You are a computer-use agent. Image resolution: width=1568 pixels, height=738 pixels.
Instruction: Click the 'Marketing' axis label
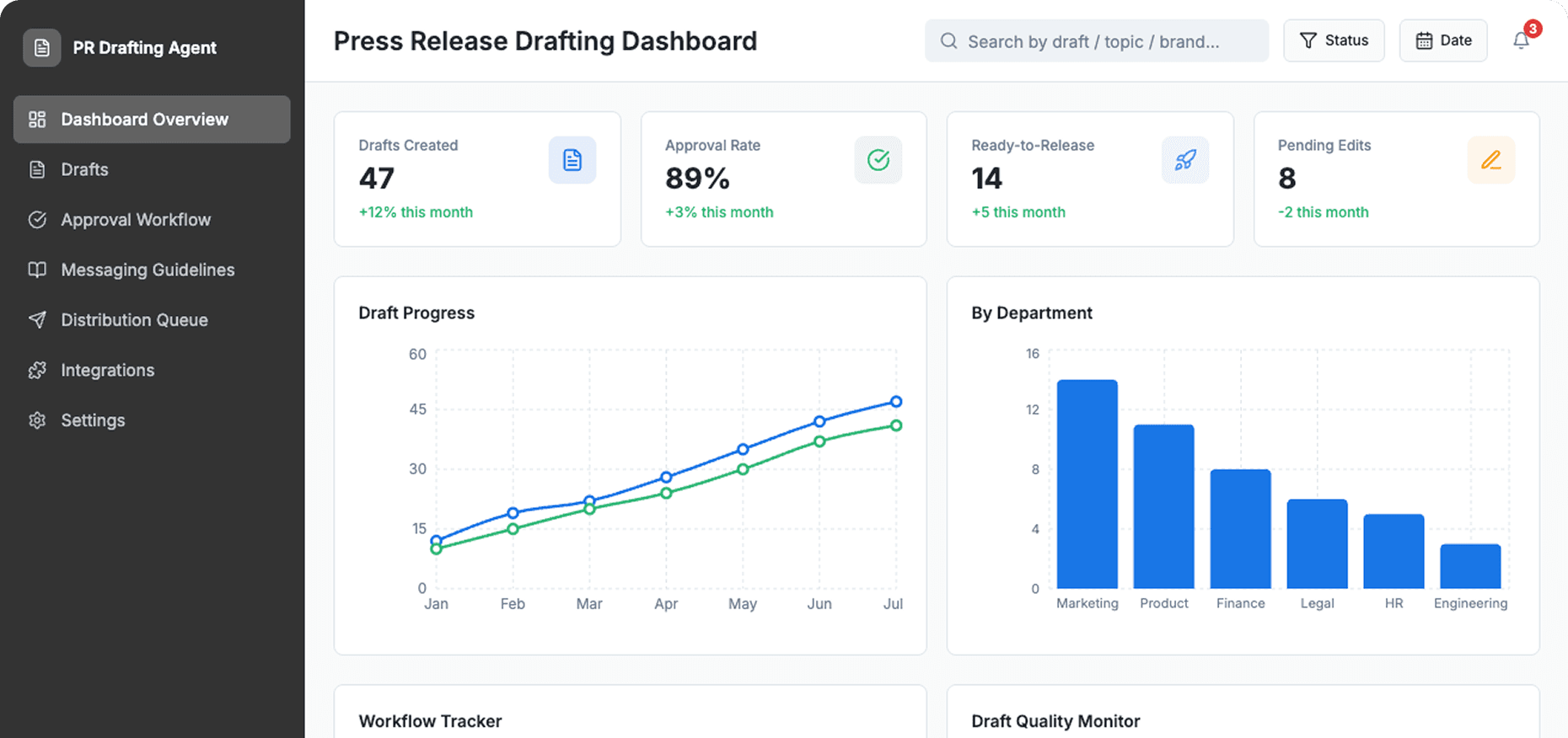tap(1087, 603)
